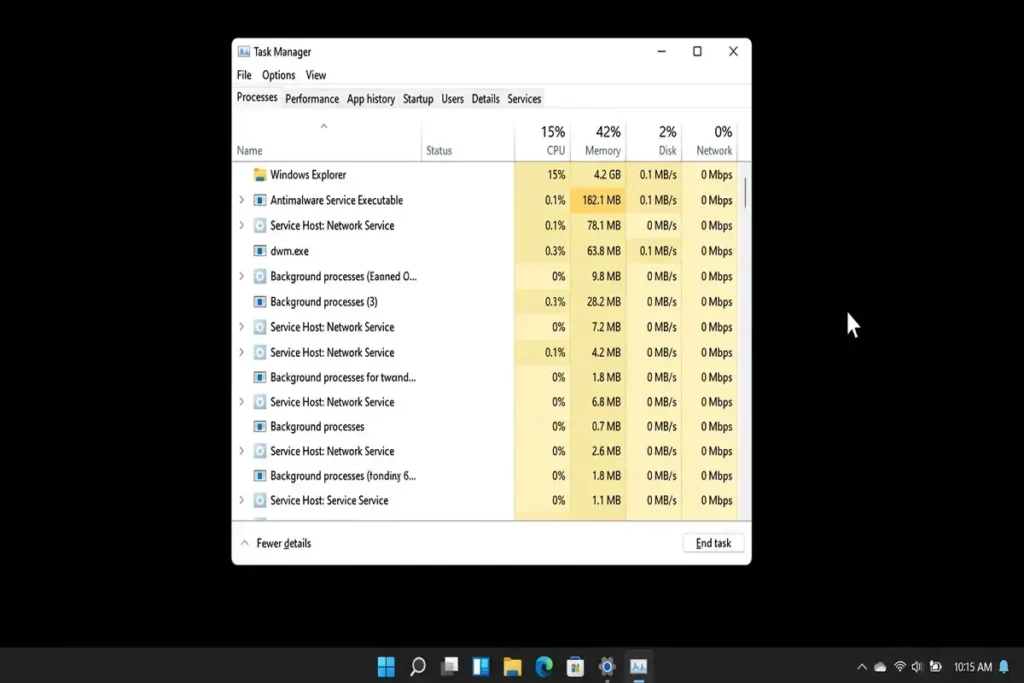Switch to the Services tab
The image size is (1024, 683).
point(524,99)
